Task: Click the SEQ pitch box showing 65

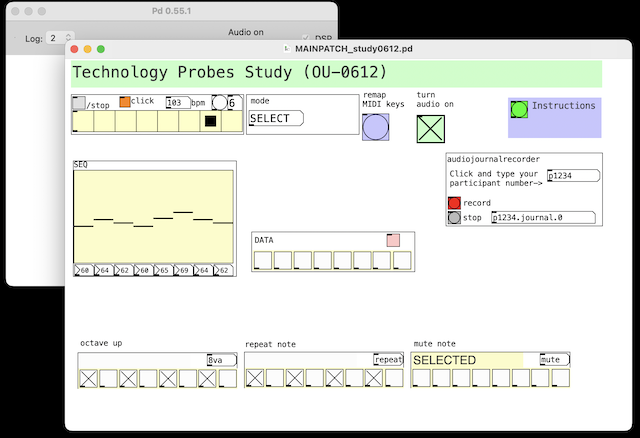Action: tap(163, 270)
